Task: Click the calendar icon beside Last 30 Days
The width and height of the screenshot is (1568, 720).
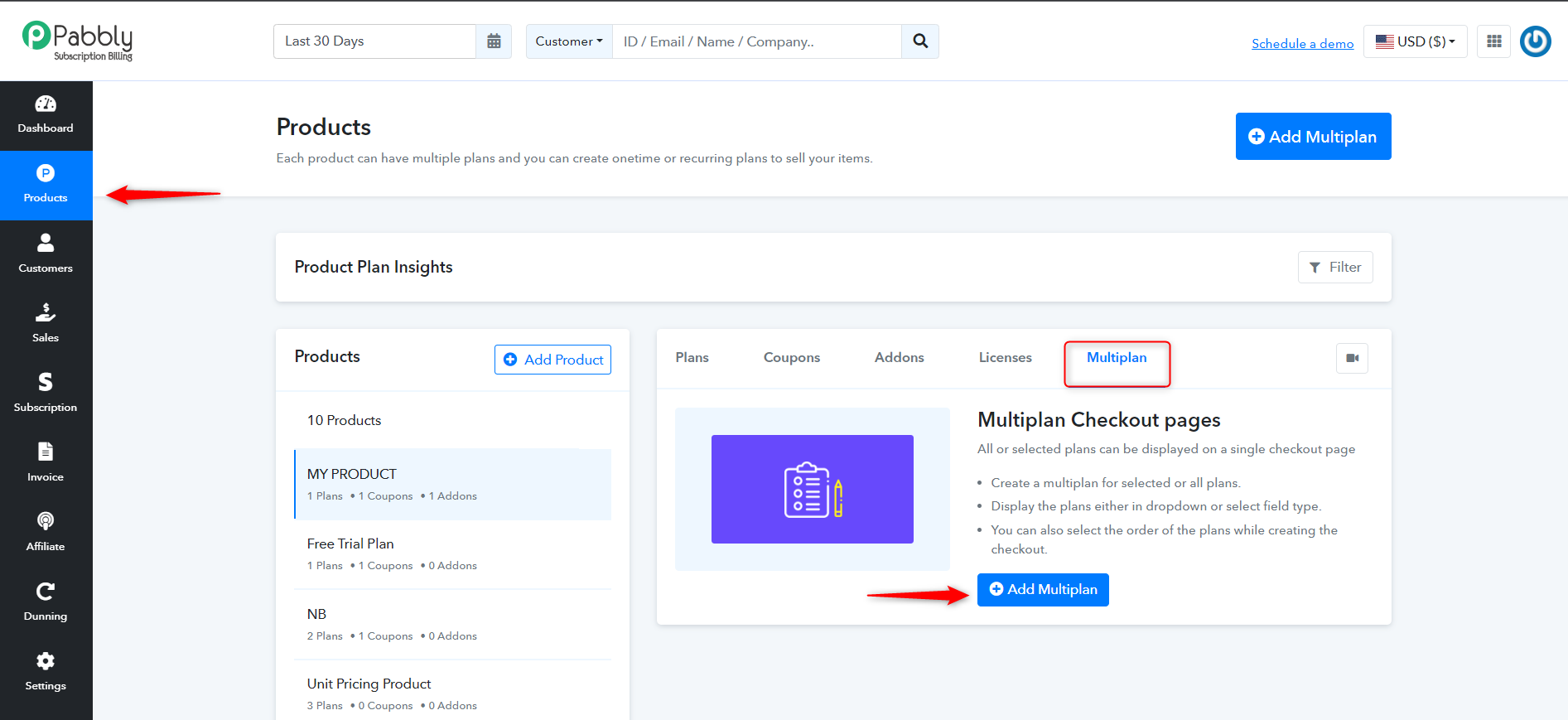Action: (x=494, y=41)
